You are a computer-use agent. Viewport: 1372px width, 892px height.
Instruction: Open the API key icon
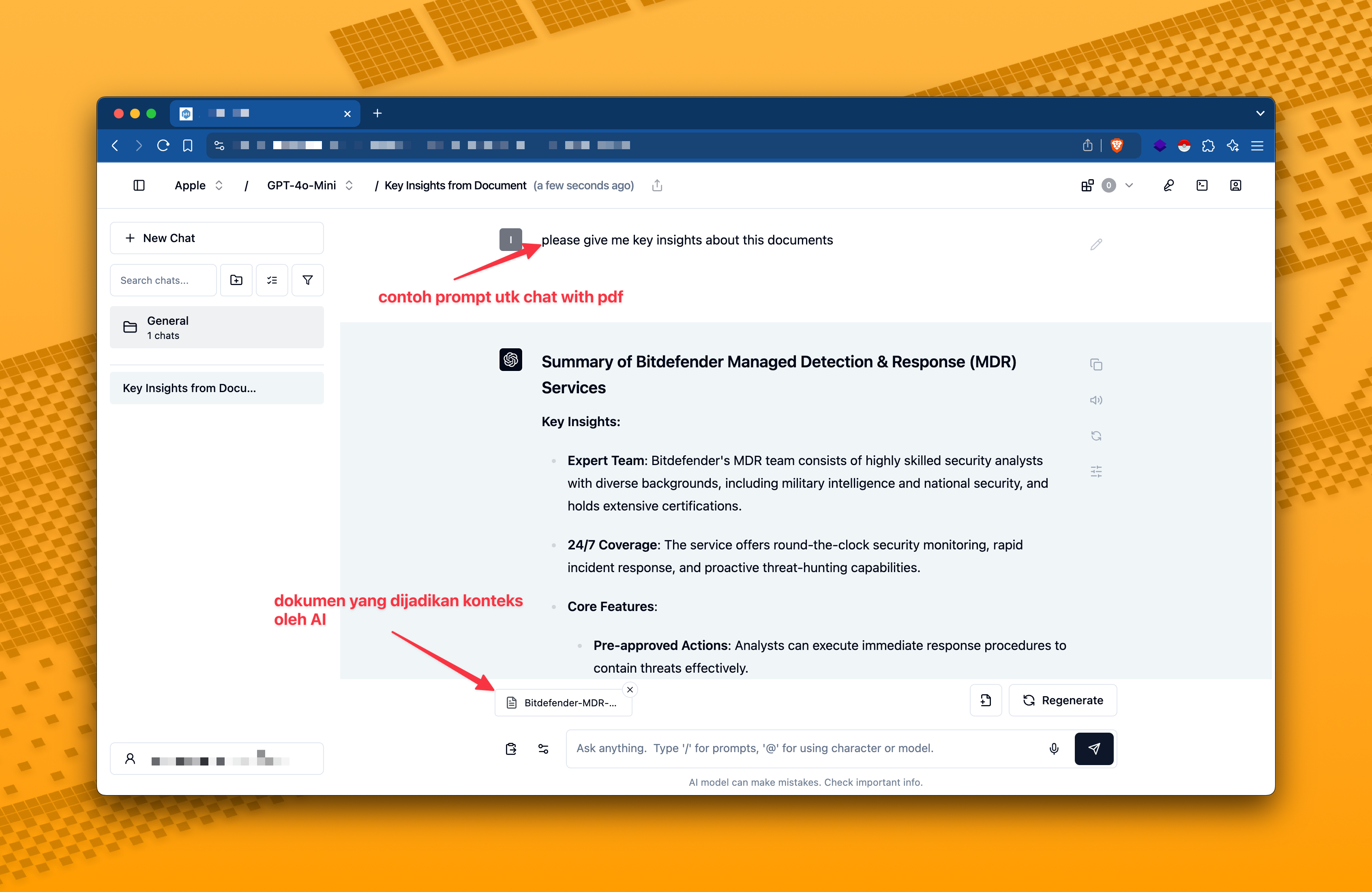[1168, 185]
